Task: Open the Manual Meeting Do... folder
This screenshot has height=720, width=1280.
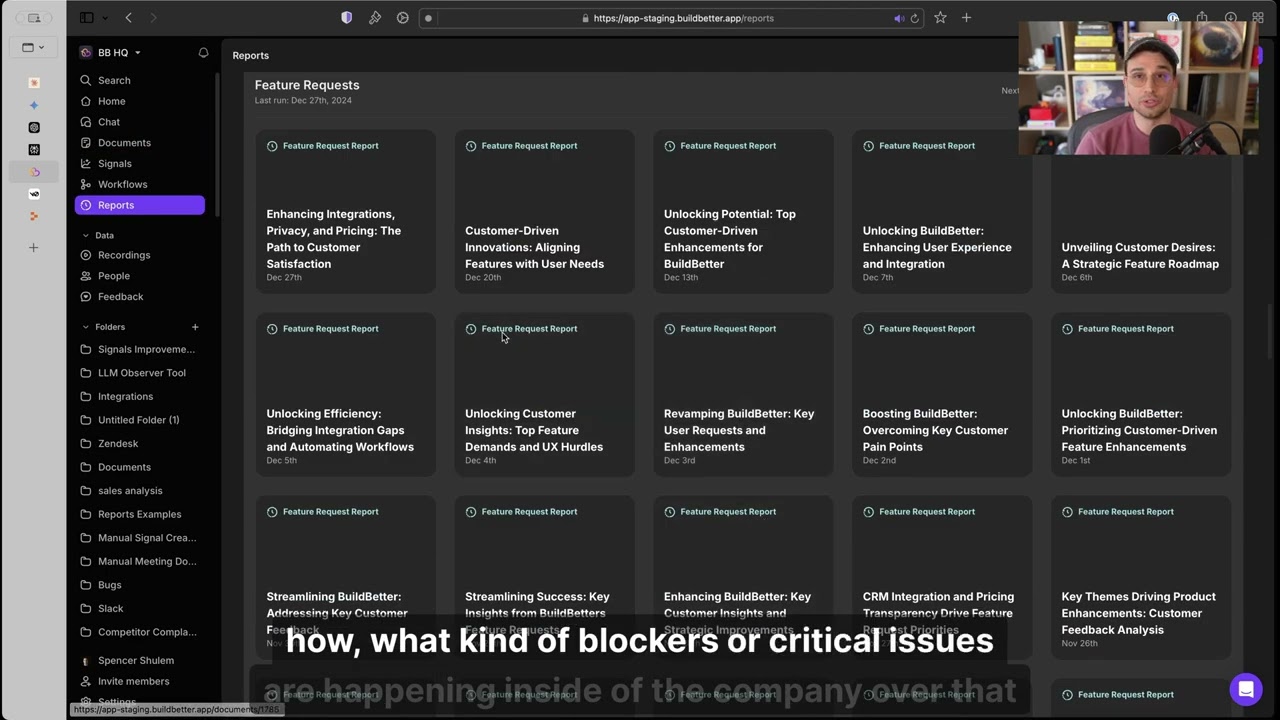Action: (x=140, y=562)
